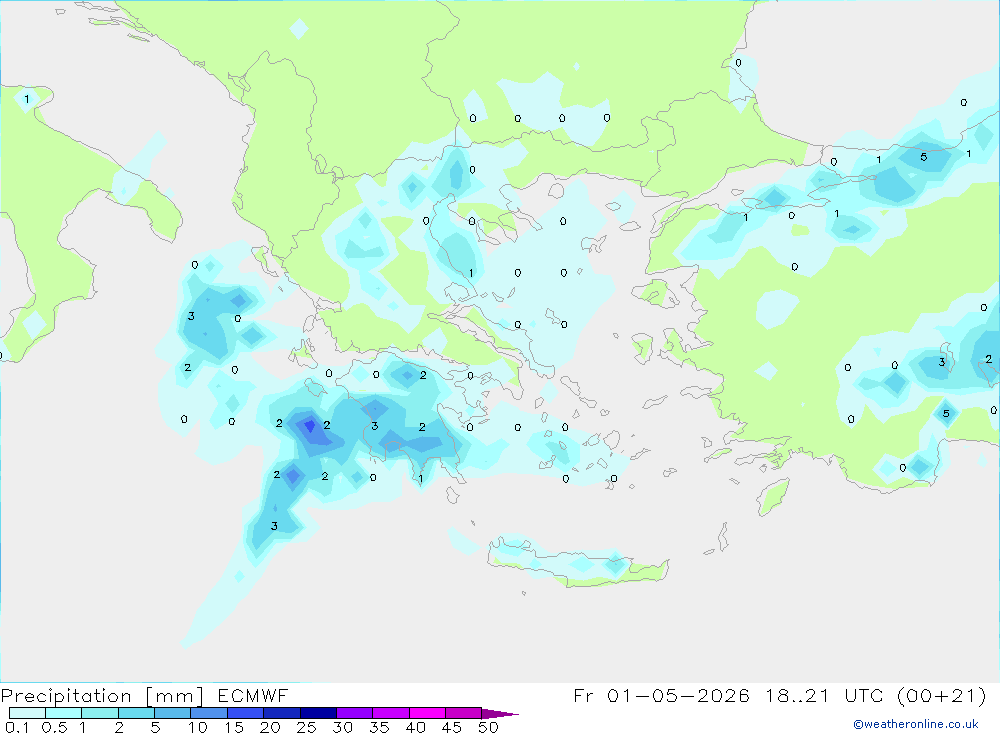Click the 25 to 30 mm navy swatch

(318, 713)
